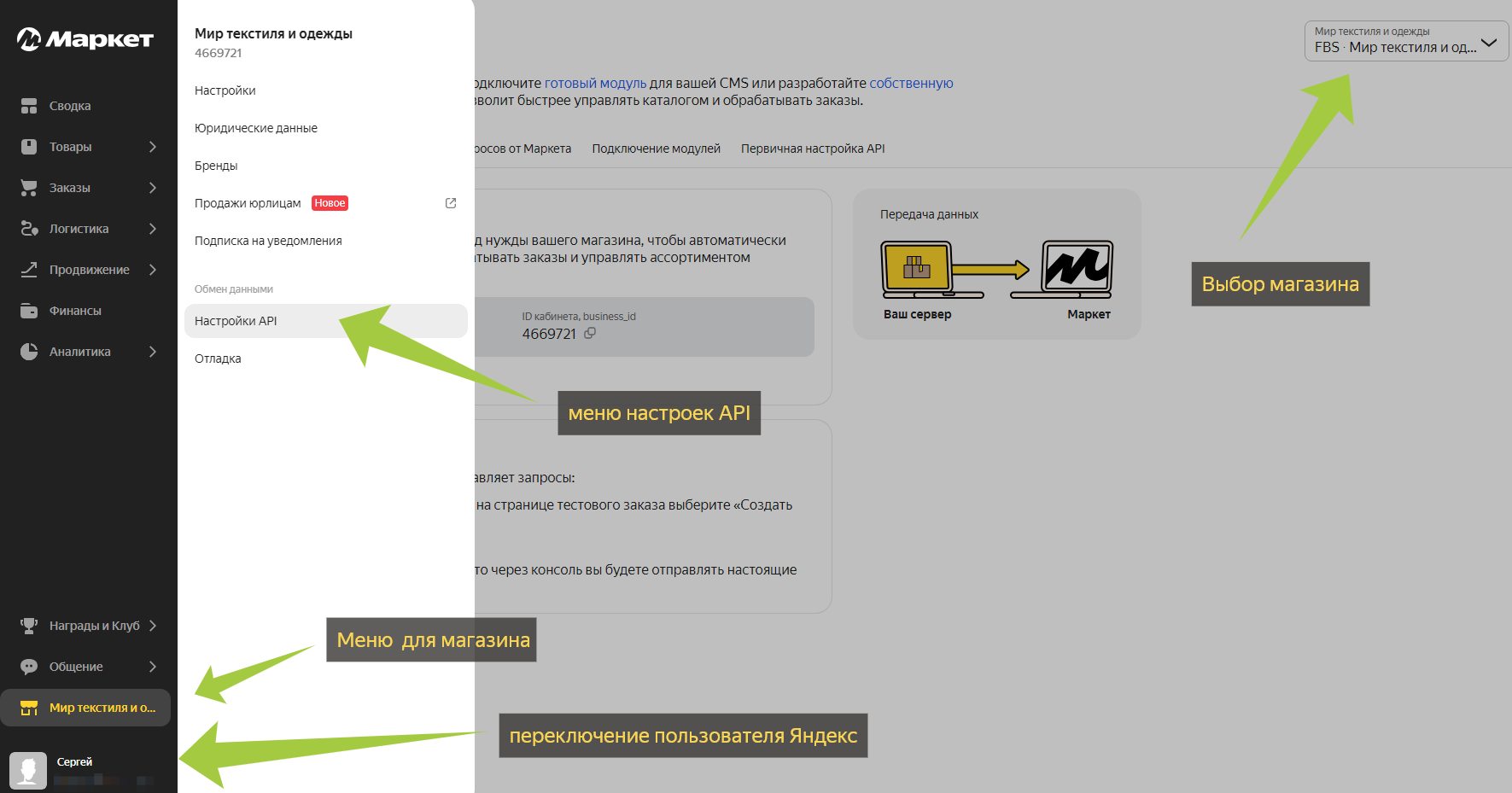1512x793 pixels.
Task: Select Настройки API menu item
Action: coord(326,321)
